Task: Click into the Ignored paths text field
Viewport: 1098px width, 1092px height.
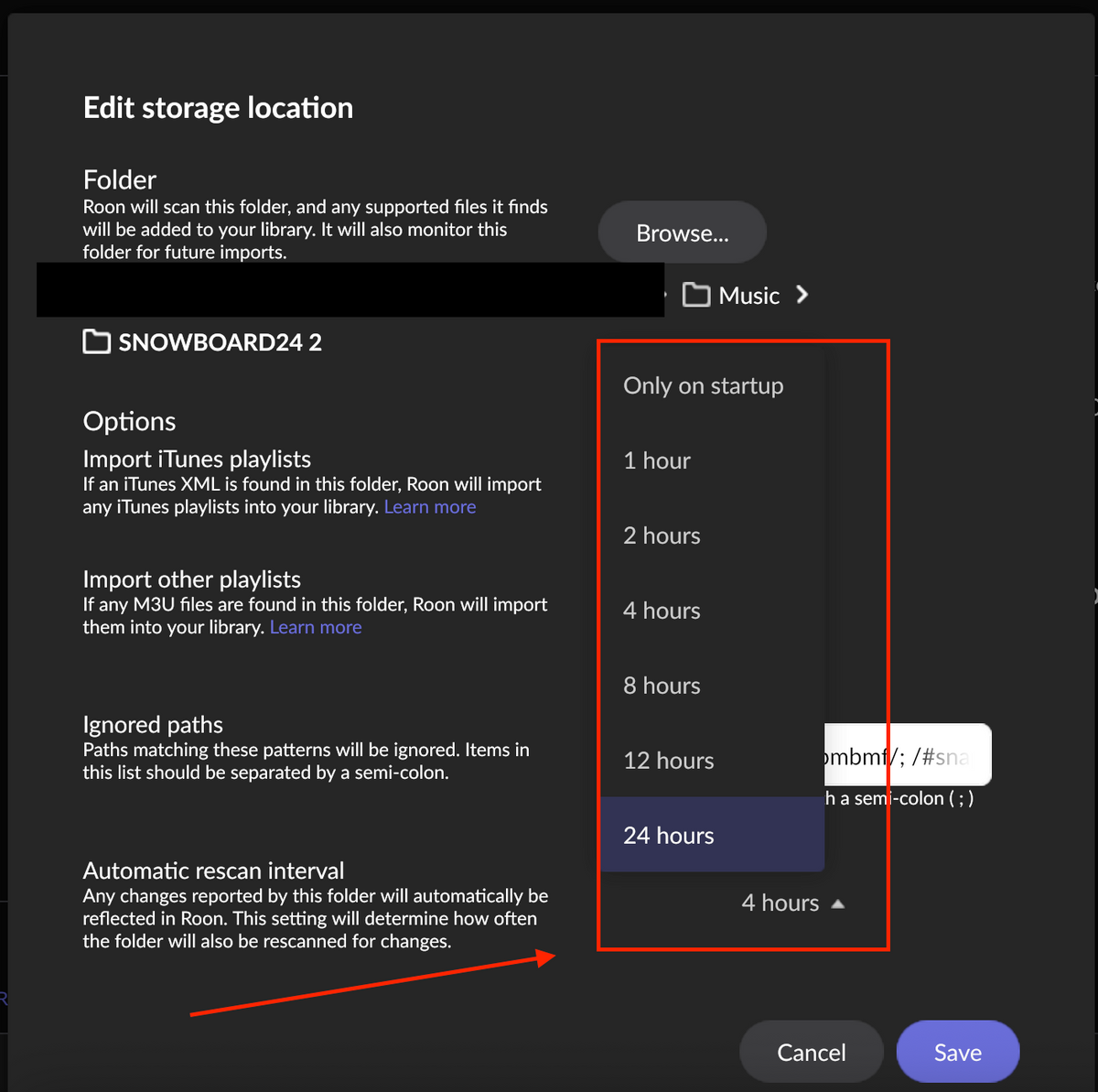Action: tap(906, 756)
